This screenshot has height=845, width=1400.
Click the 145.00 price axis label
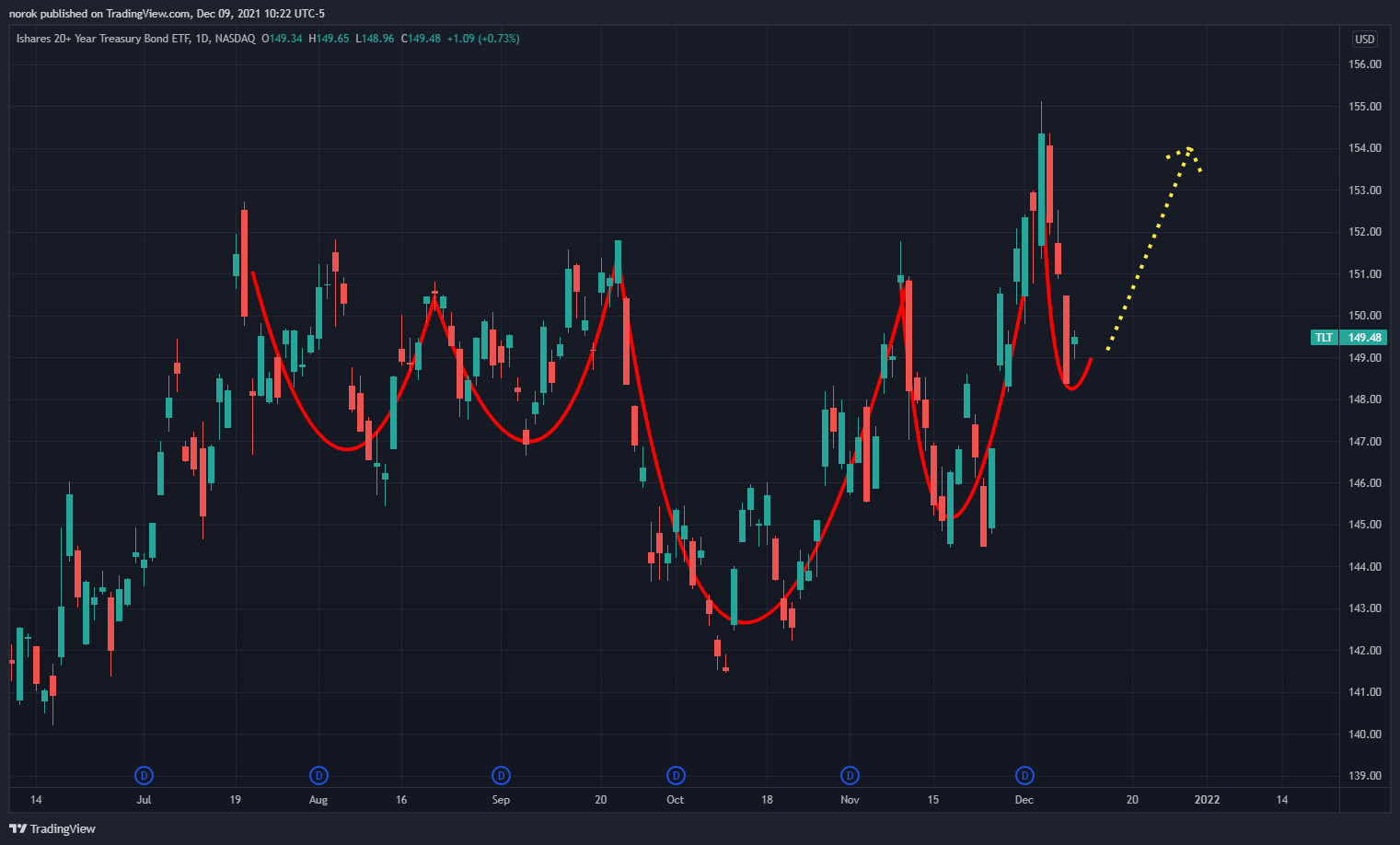[1365, 525]
